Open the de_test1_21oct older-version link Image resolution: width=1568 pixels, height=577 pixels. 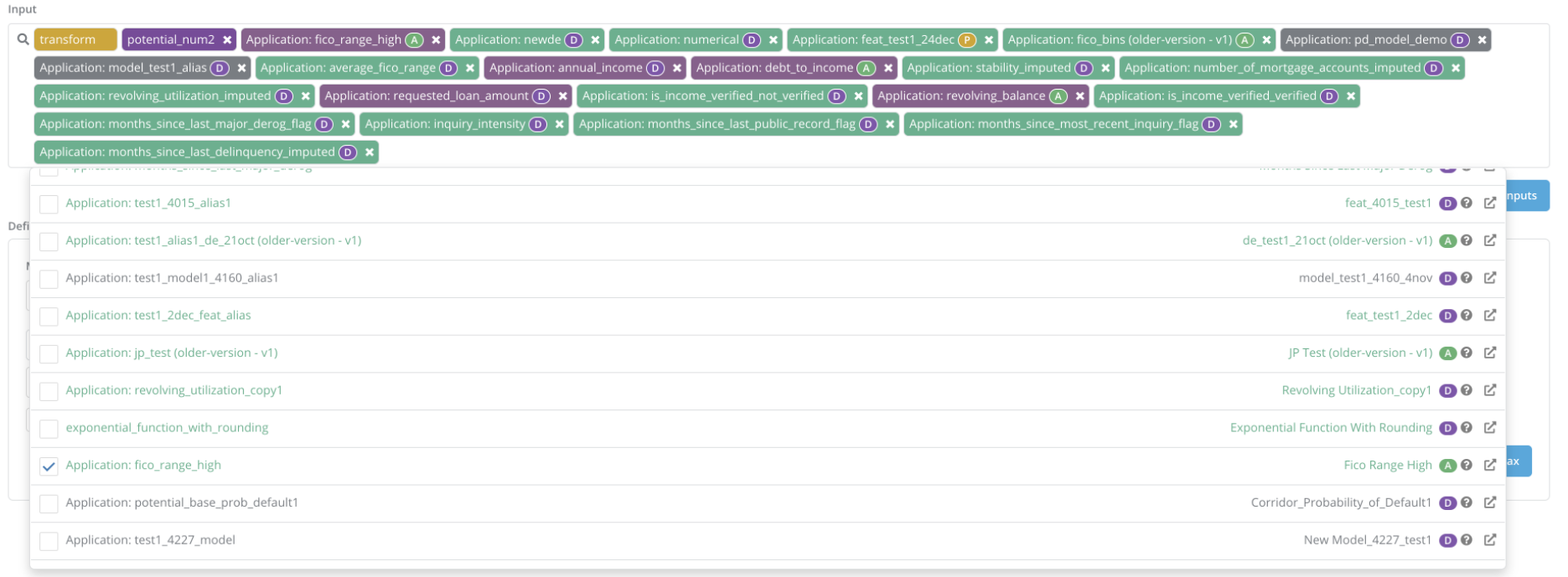[x=1337, y=240]
